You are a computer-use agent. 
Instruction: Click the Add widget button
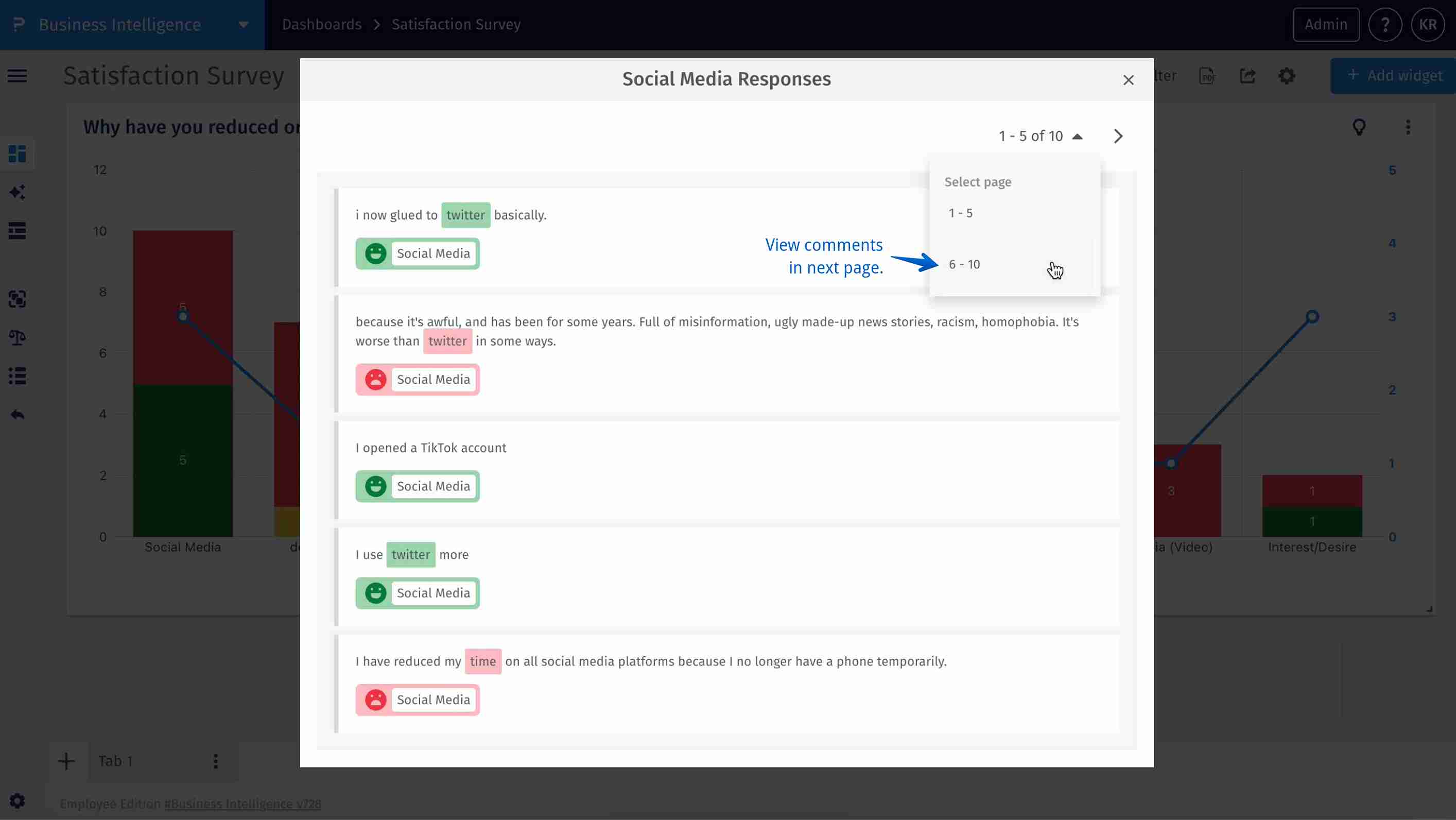(1393, 75)
